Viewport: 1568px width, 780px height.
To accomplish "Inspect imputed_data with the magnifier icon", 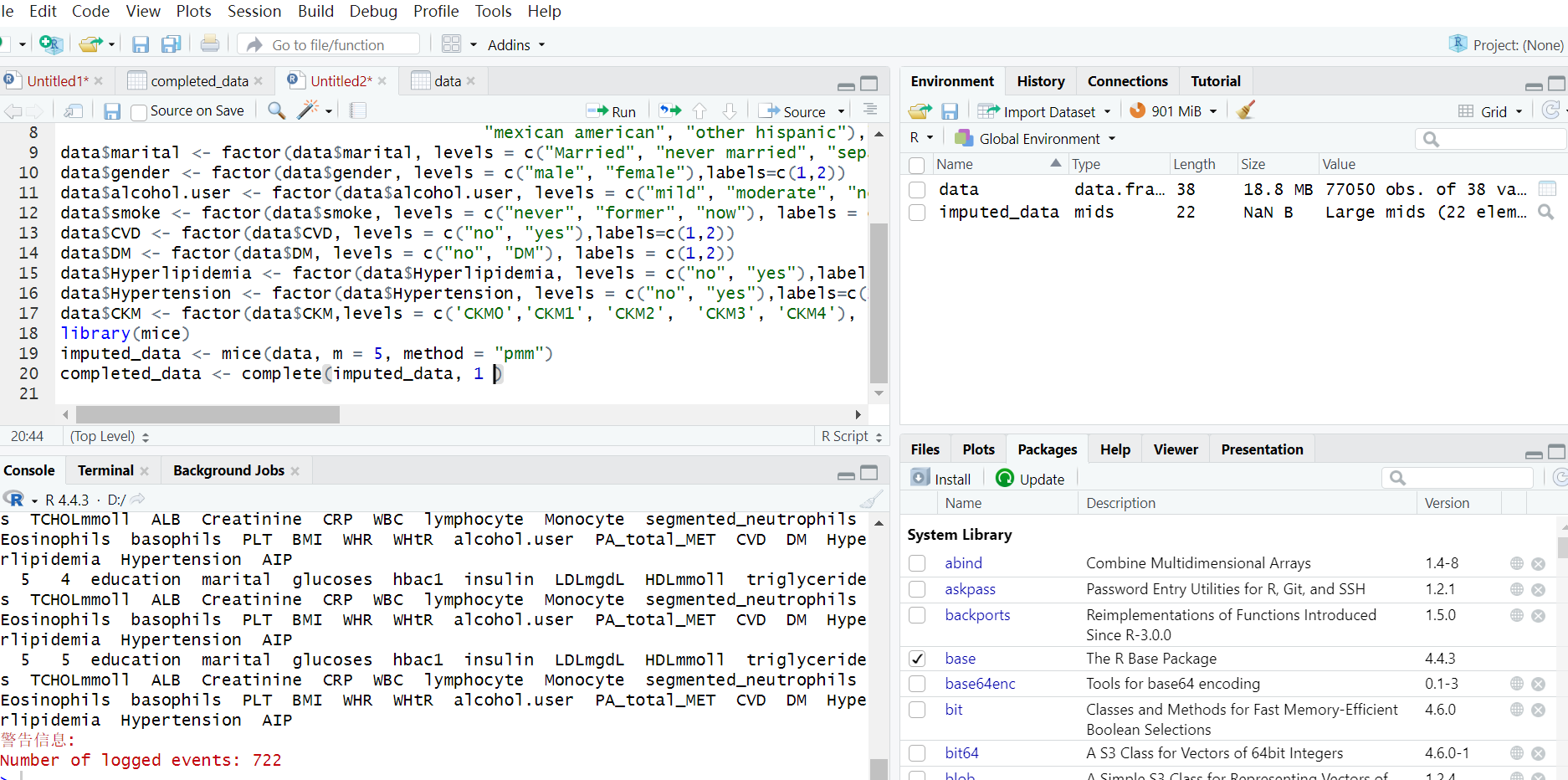I will pos(1546,213).
